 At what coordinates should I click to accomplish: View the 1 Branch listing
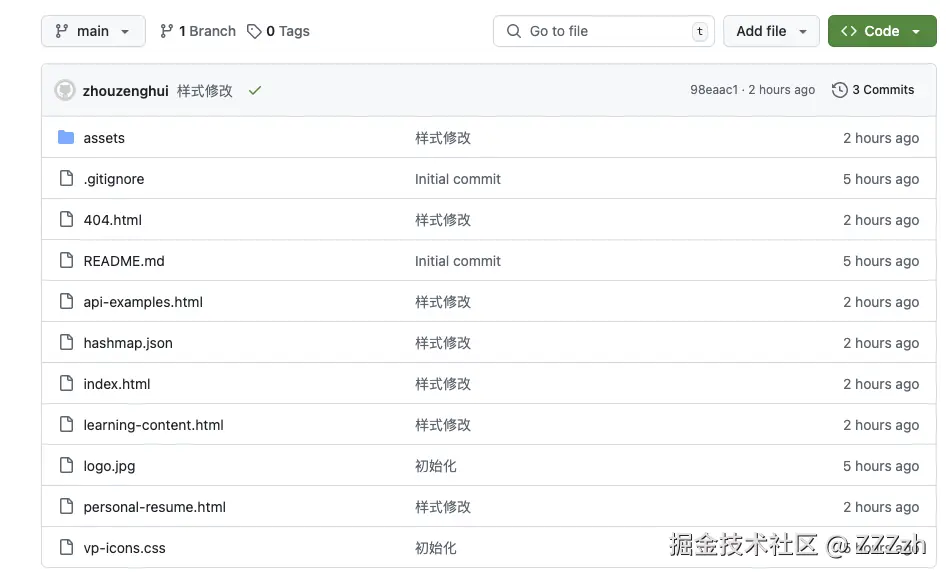coord(197,31)
